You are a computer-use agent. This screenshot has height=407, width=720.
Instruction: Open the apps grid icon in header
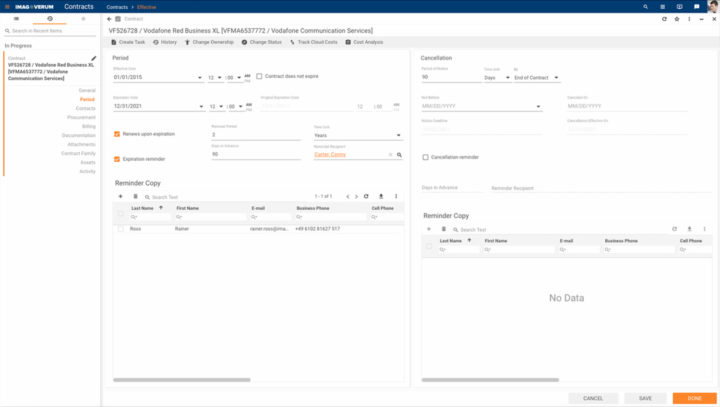tap(663, 7)
